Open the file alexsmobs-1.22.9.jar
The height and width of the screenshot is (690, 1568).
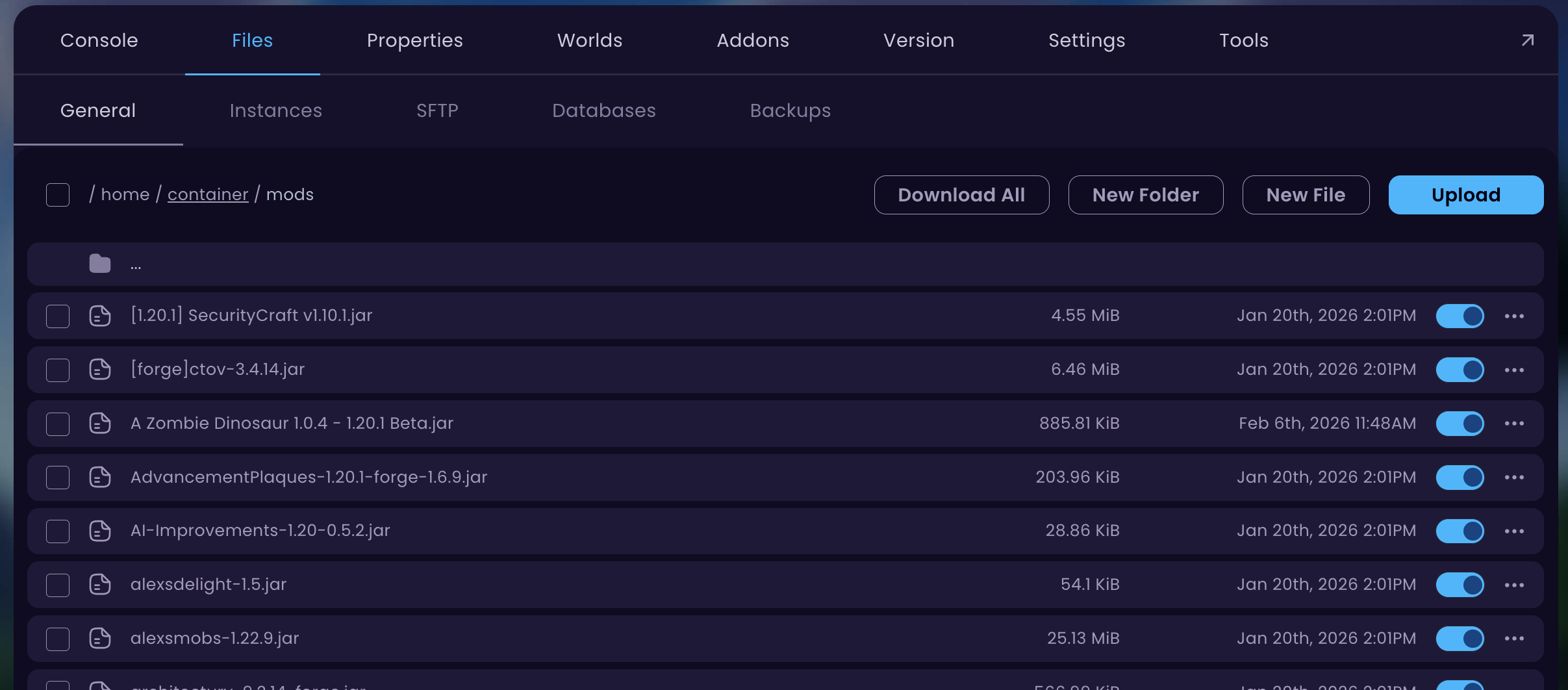click(214, 639)
